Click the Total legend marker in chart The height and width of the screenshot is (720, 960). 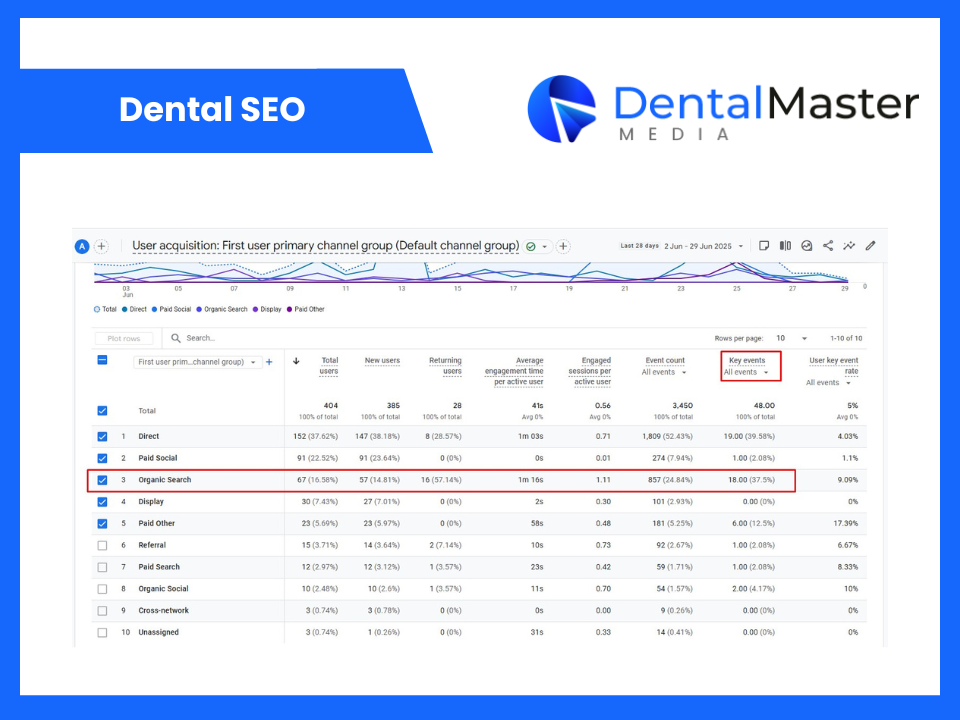tap(97, 309)
